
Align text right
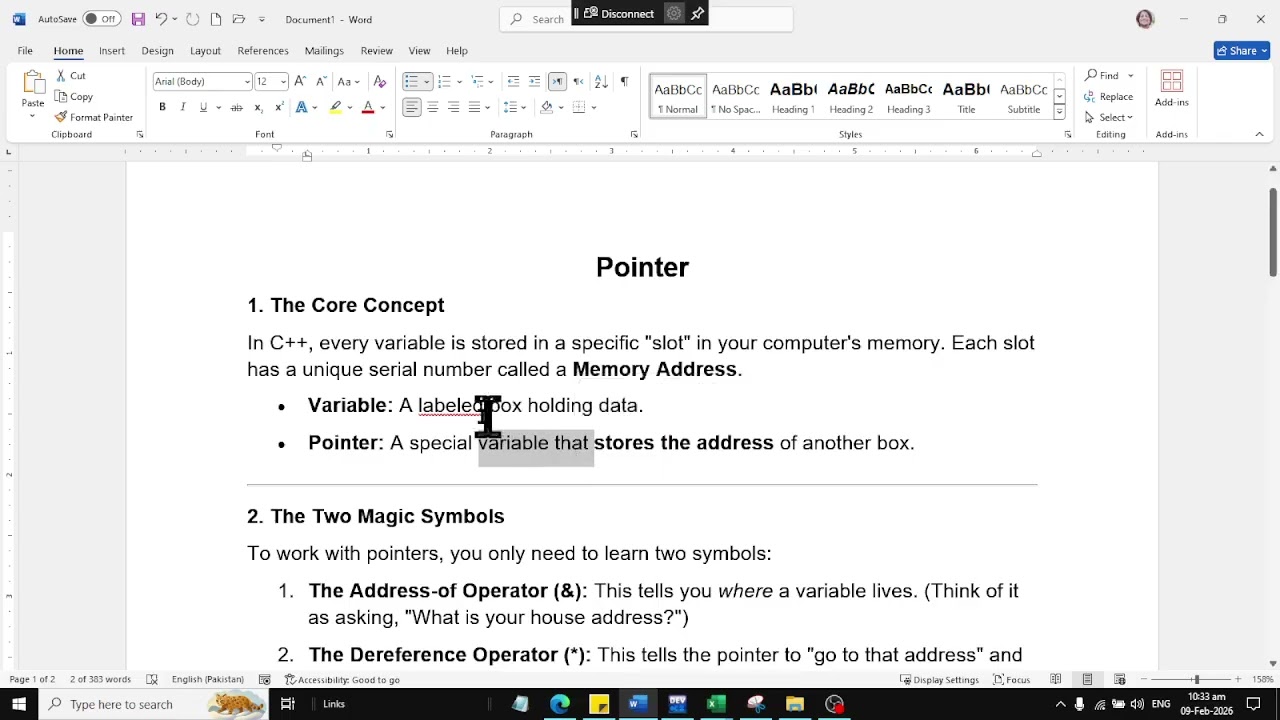click(454, 107)
